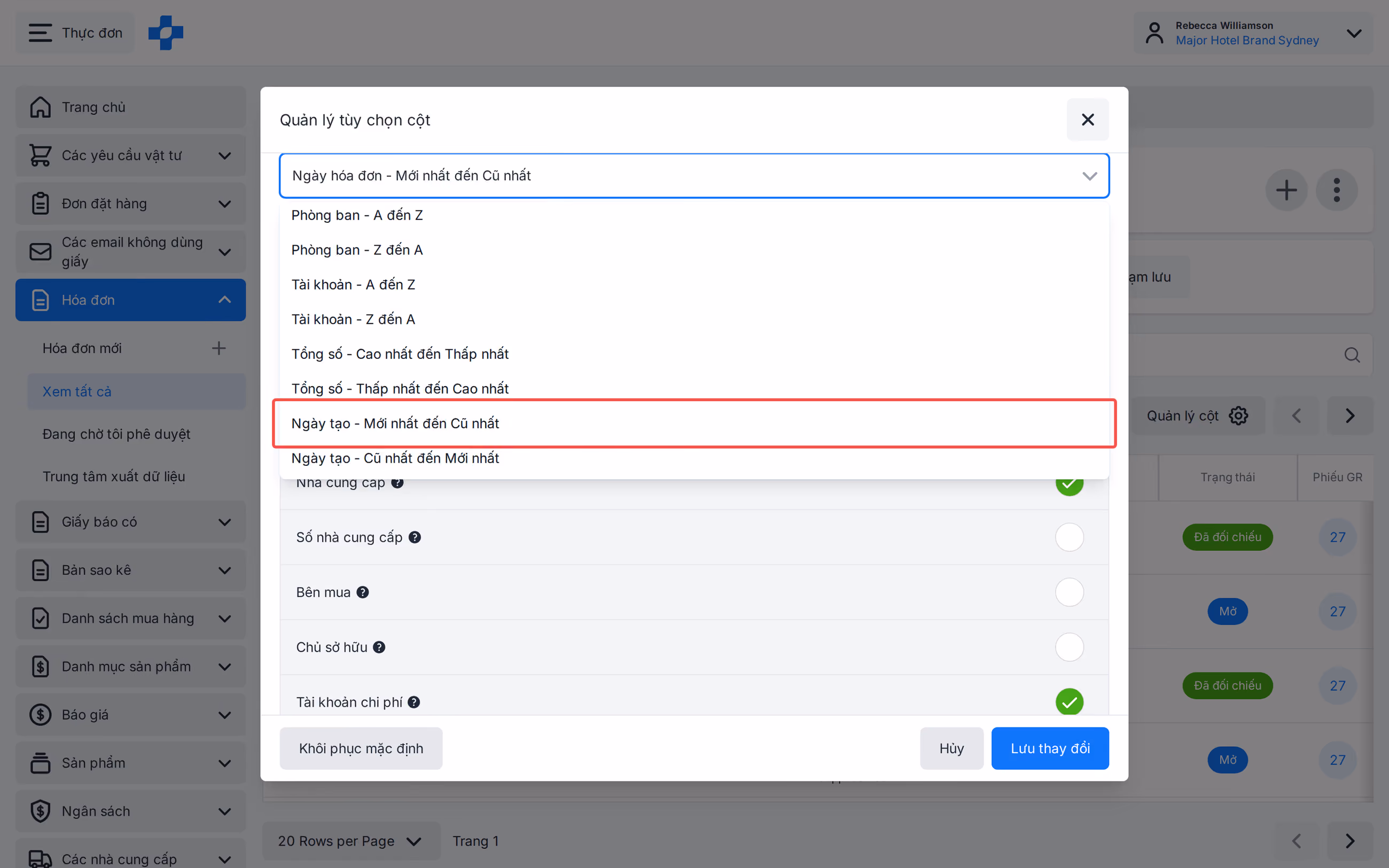Click the Lưu thay đổi button

[x=1050, y=748]
